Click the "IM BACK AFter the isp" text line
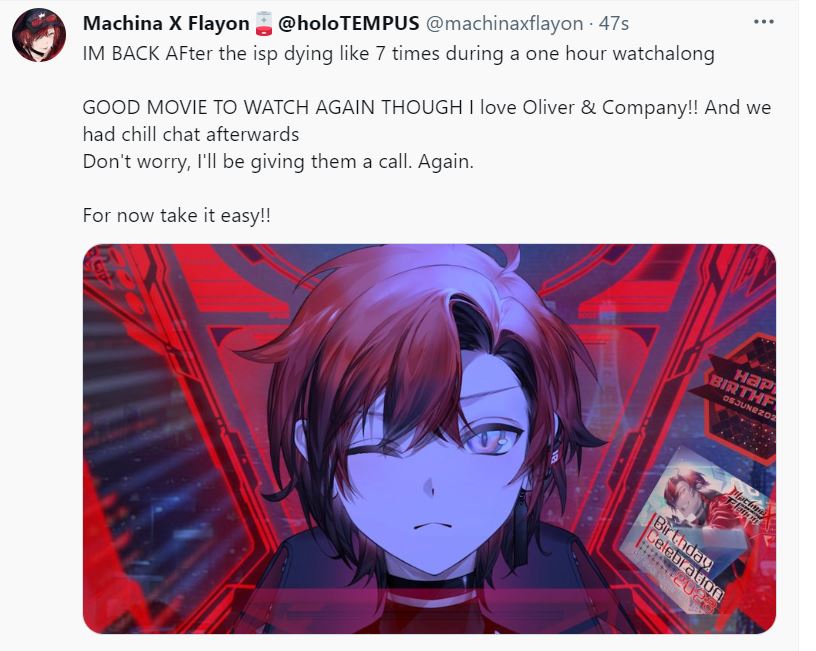The width and height of the screenshot is (816, 651). (398, 54)
